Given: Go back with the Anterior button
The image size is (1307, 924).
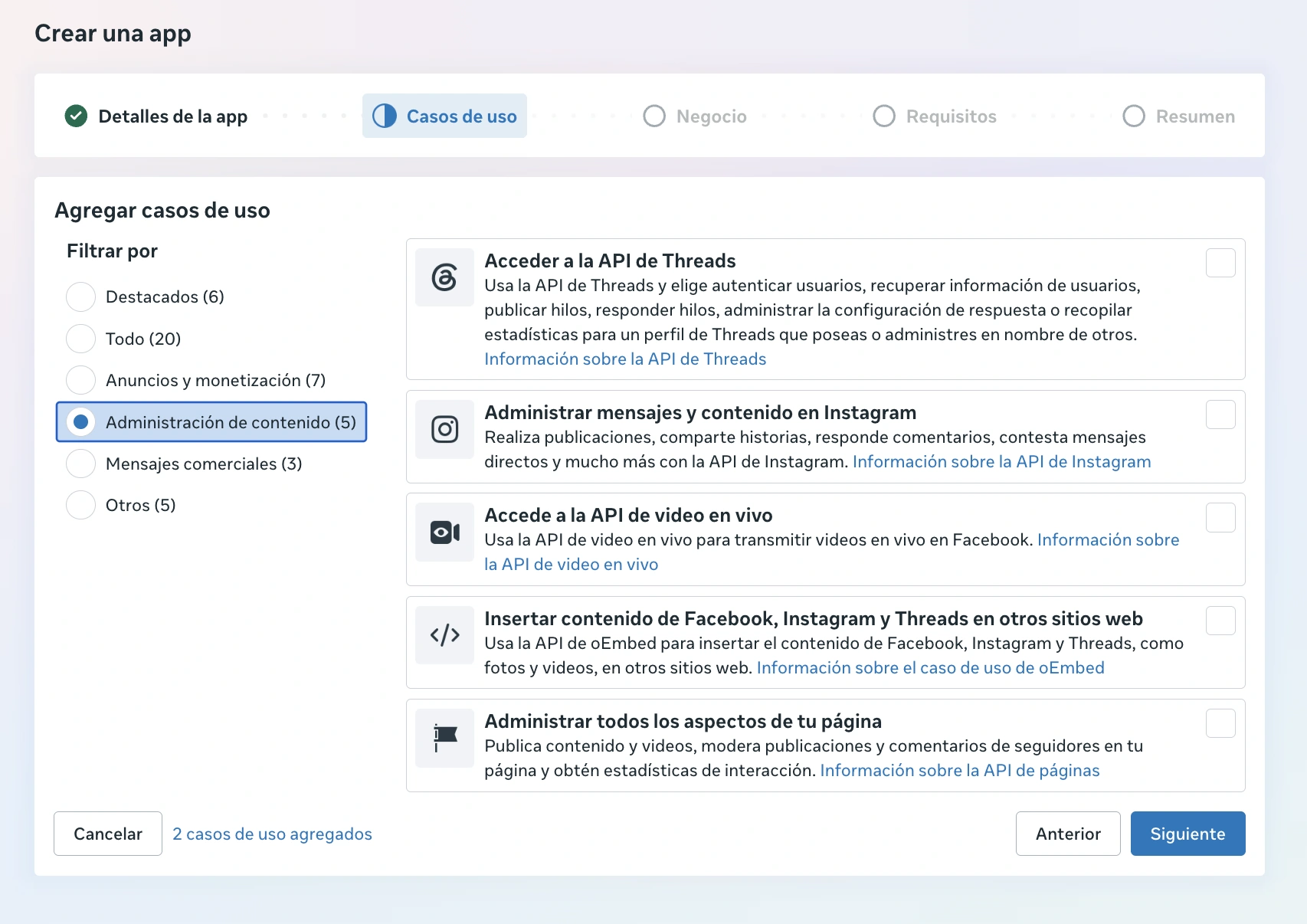Looking at the screenshot, I should (x=1068, y=834).
